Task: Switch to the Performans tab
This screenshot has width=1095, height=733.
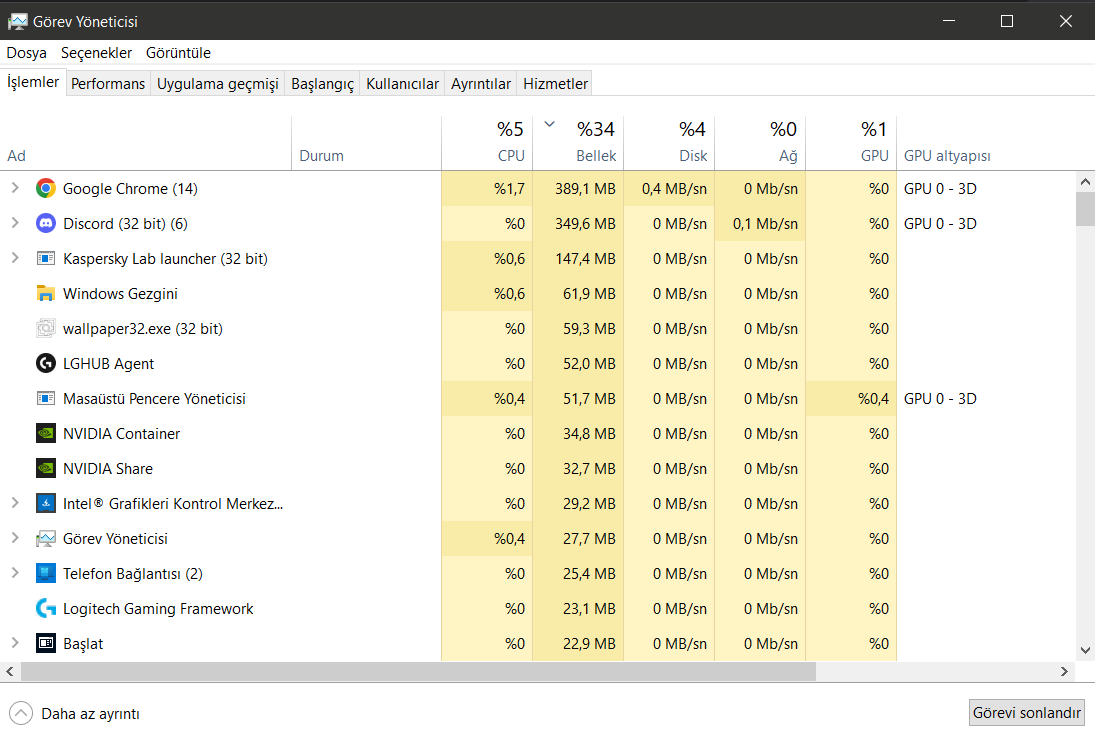Action: pyautogui.click(x=108, y=84)
